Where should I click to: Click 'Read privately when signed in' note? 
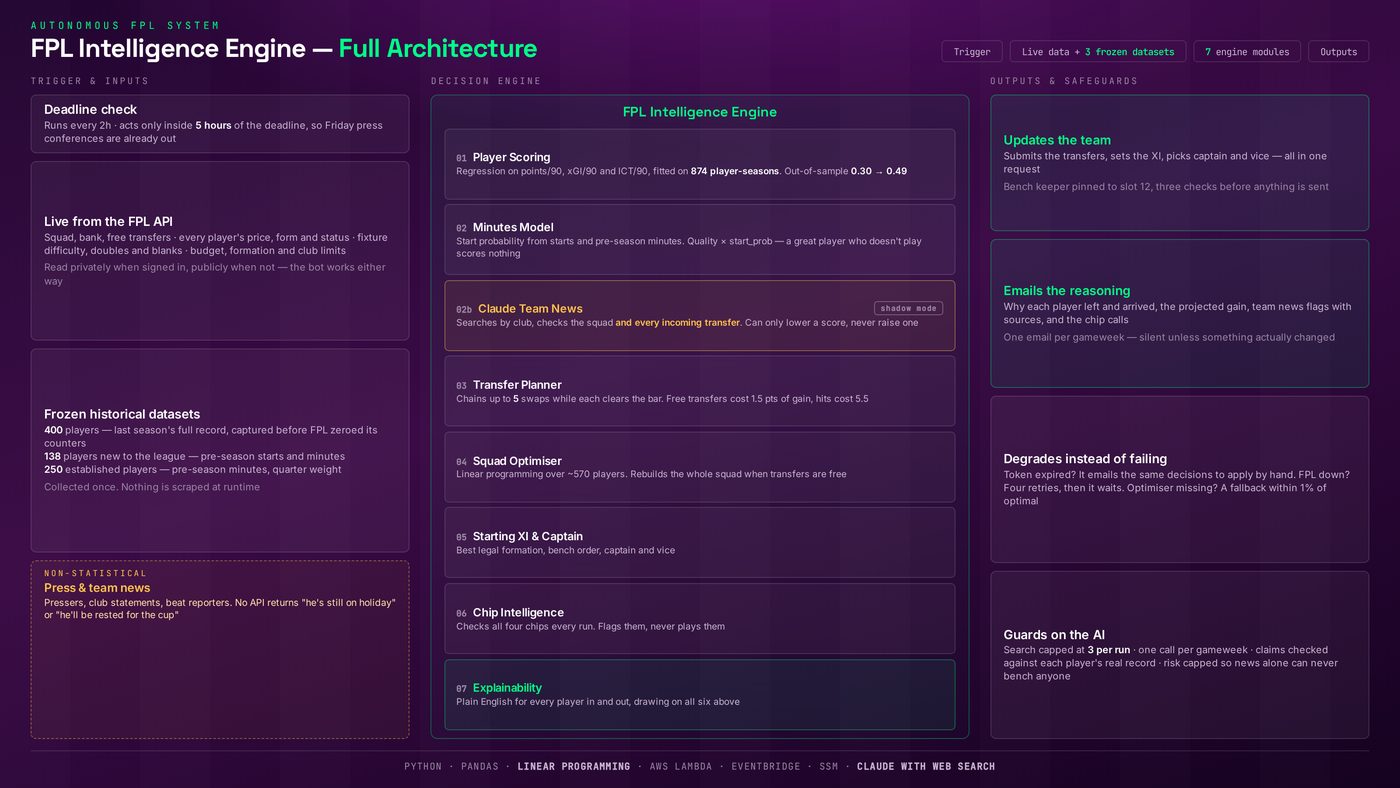(215, 274)
